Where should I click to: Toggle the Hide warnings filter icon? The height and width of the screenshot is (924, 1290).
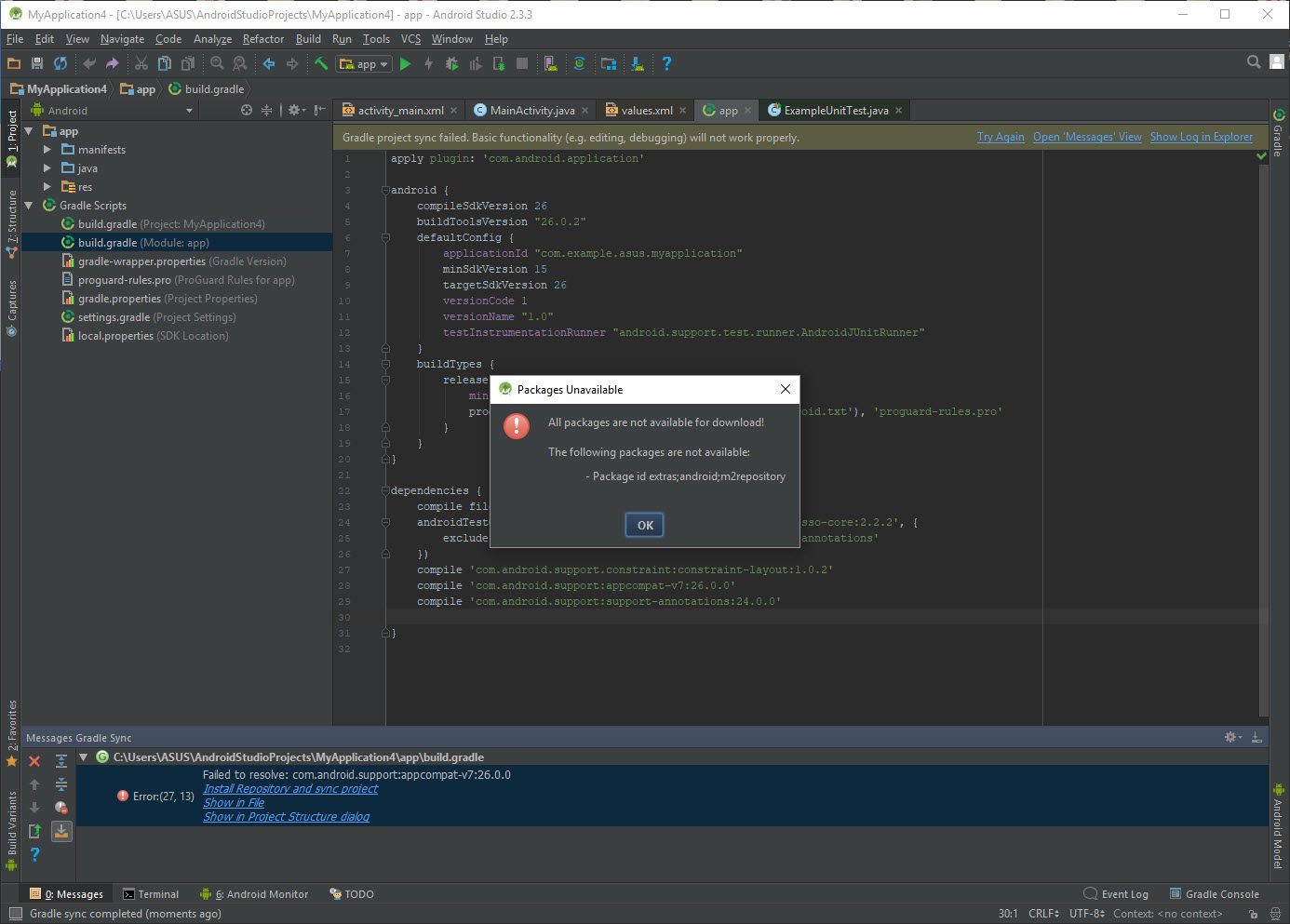point(61,808)
